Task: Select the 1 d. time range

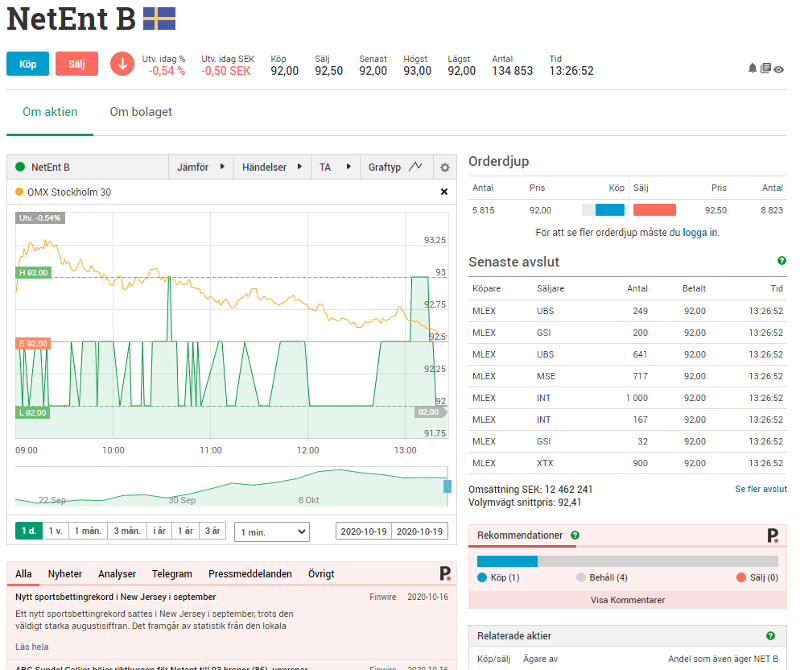Action: click(29, 531)
